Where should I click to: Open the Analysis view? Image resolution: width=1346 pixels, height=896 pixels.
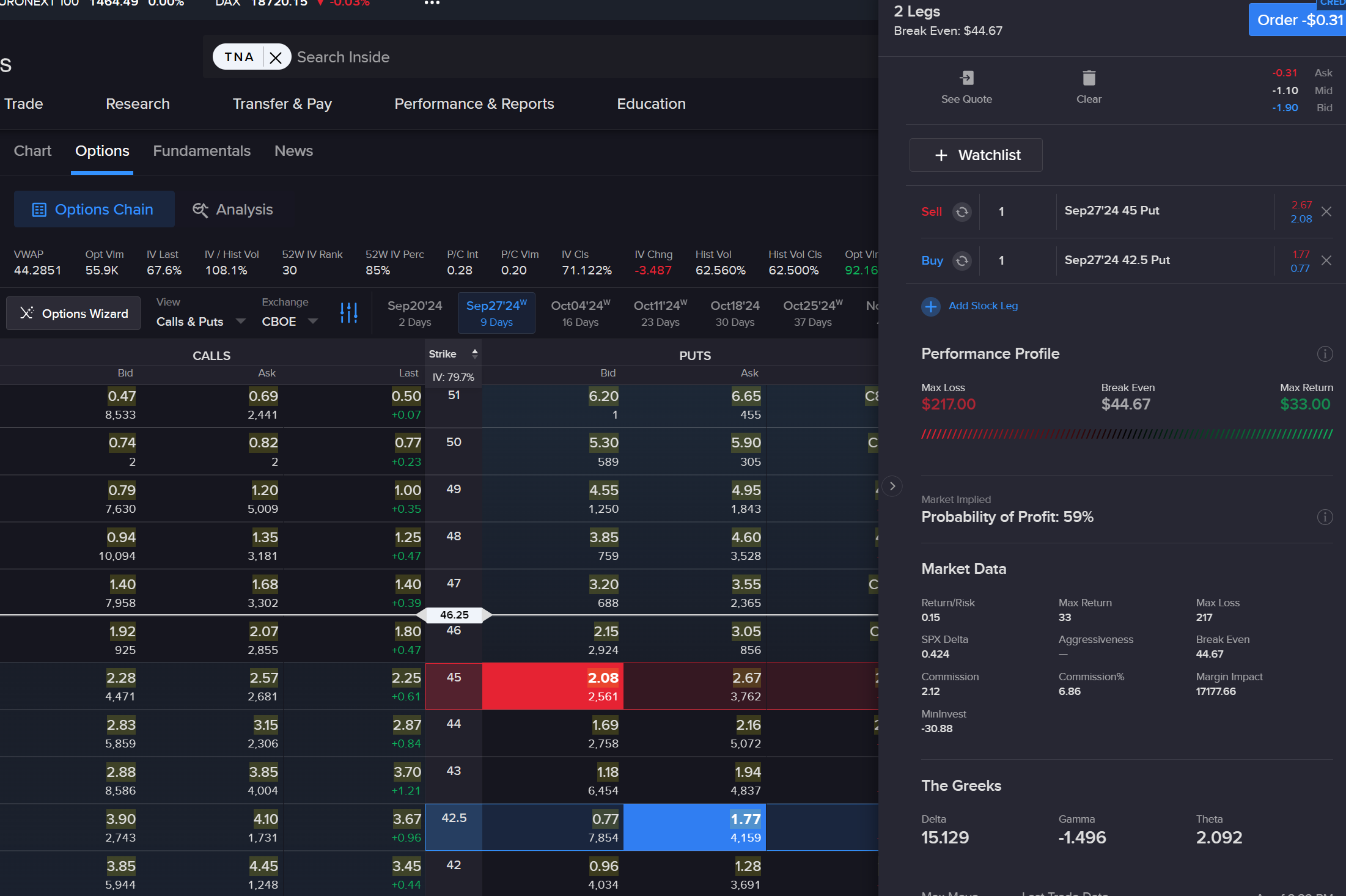[233, 210]
